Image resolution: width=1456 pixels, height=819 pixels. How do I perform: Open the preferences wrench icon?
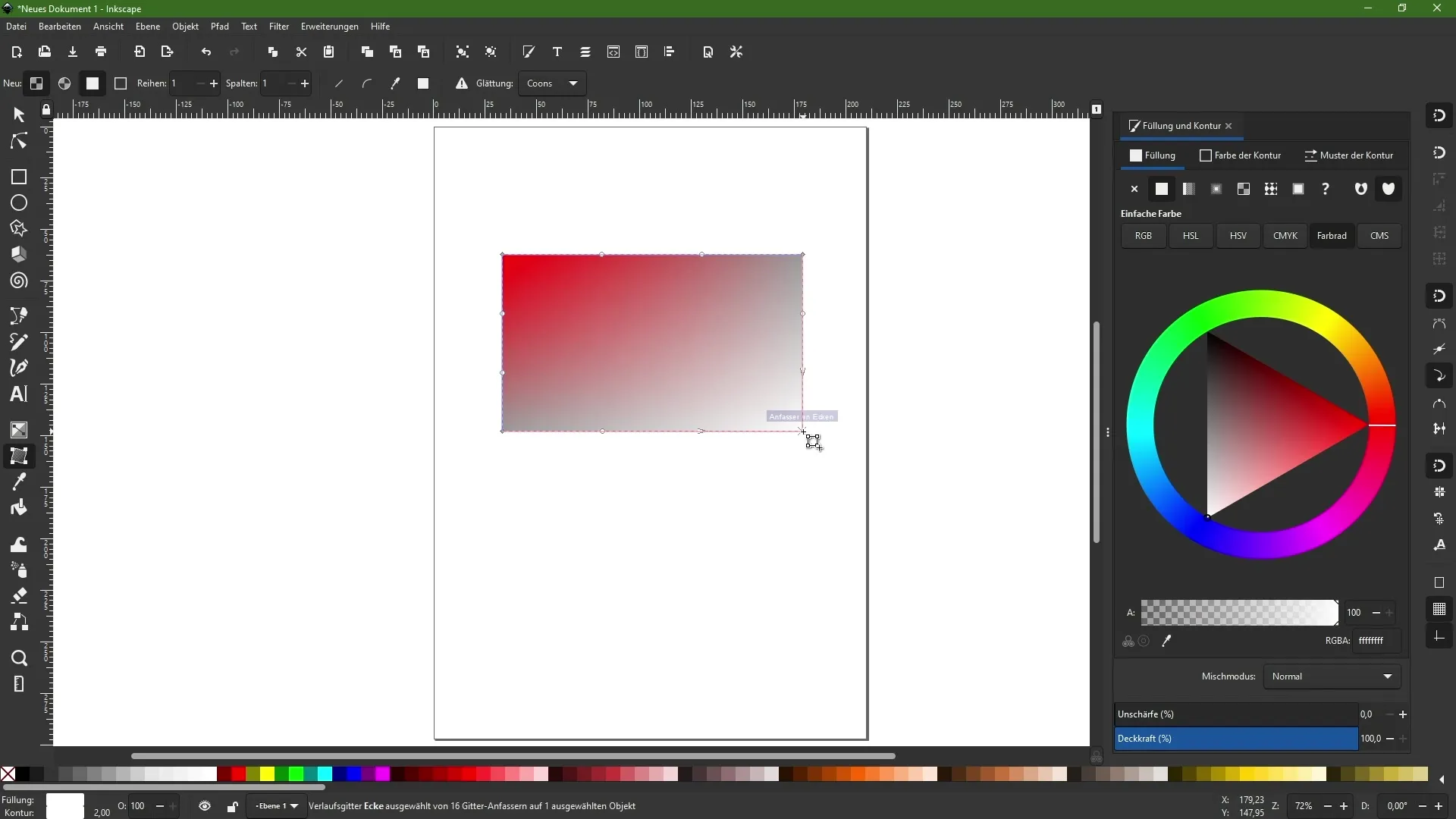(736, 52)
